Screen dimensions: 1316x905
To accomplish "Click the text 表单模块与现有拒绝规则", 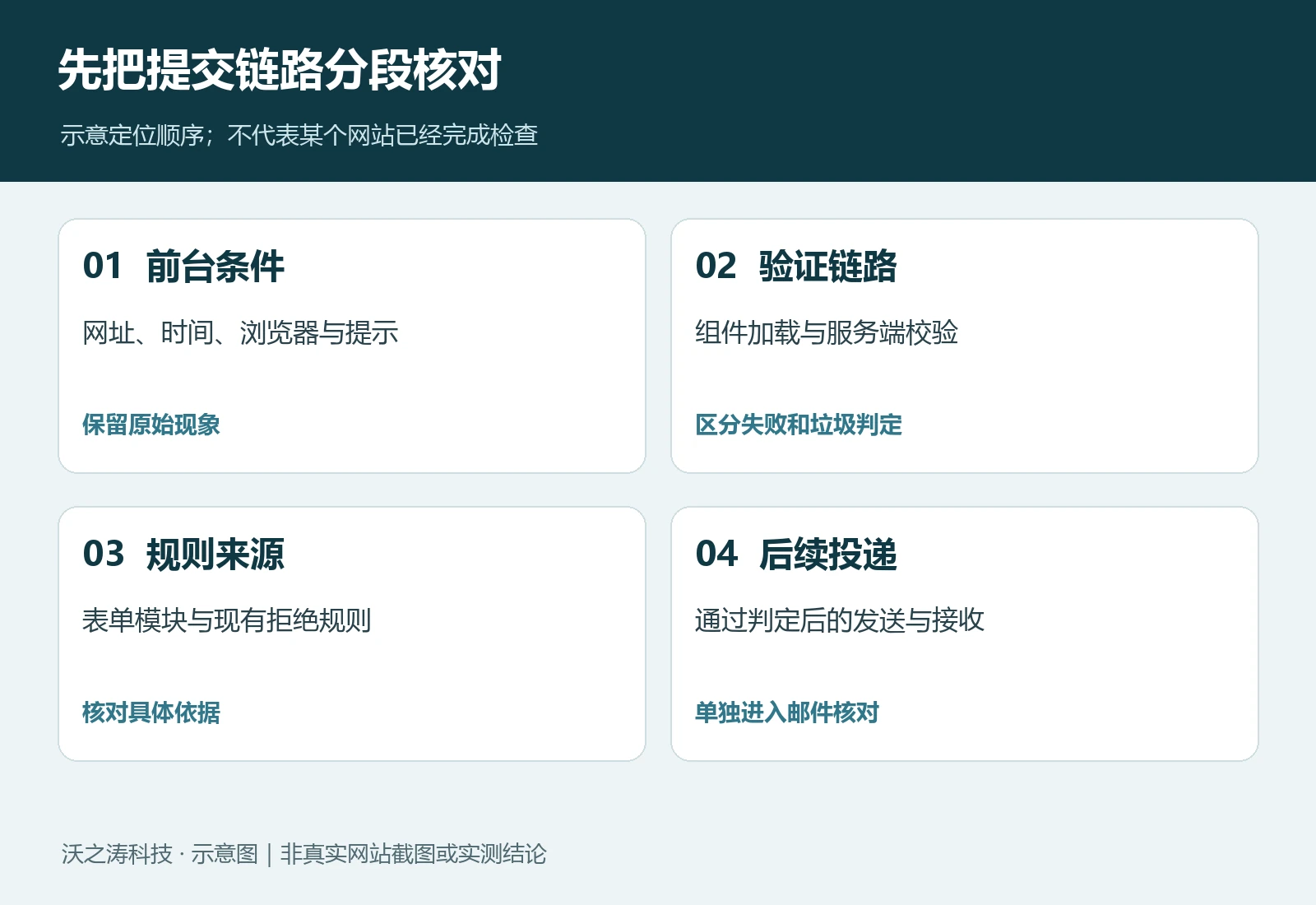I will (x=227, y=620).
